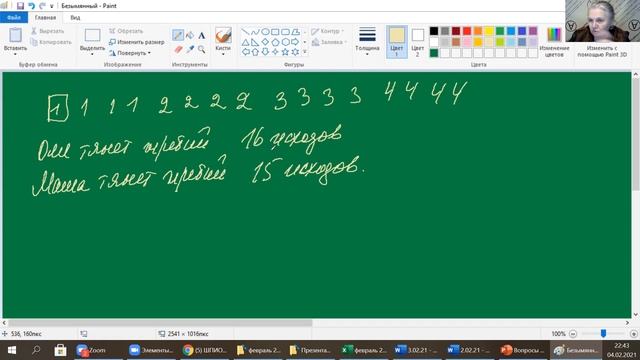Pick the purple color swatch
Viewport: 640px width, 360px height.
533,31
